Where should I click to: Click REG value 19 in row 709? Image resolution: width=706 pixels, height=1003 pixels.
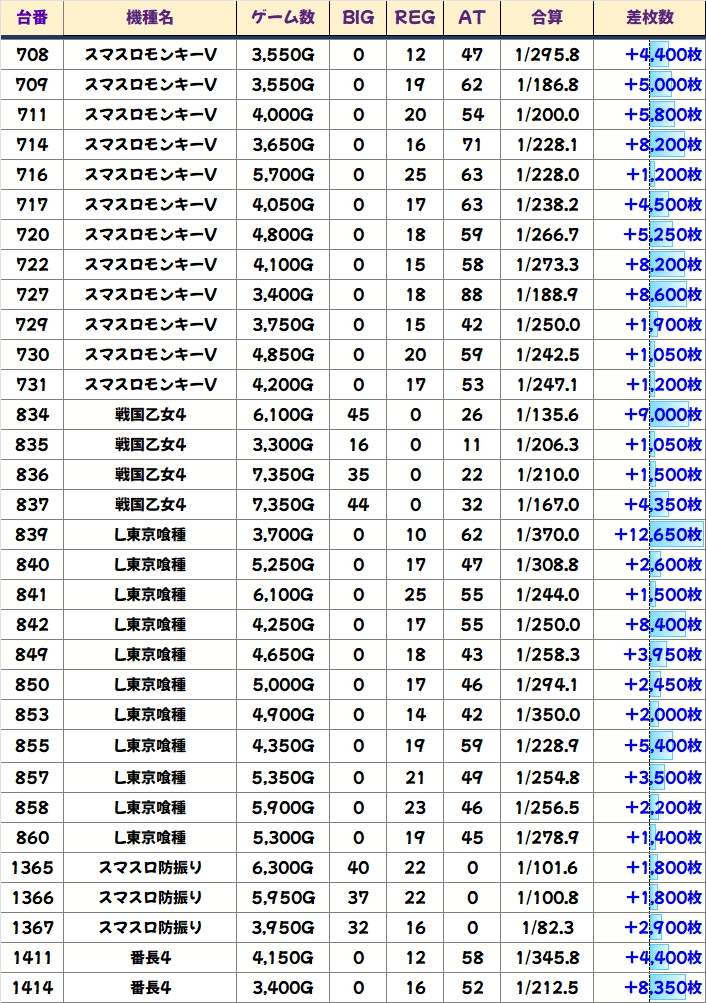point(415,84)
